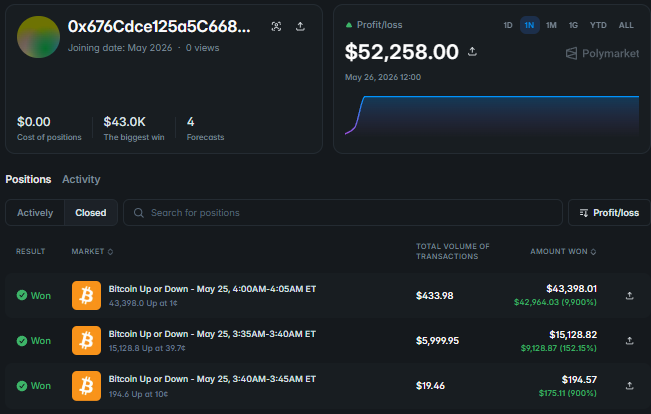651x414 pixels.
Task: Click the '0 views' text
Action: 202,48
